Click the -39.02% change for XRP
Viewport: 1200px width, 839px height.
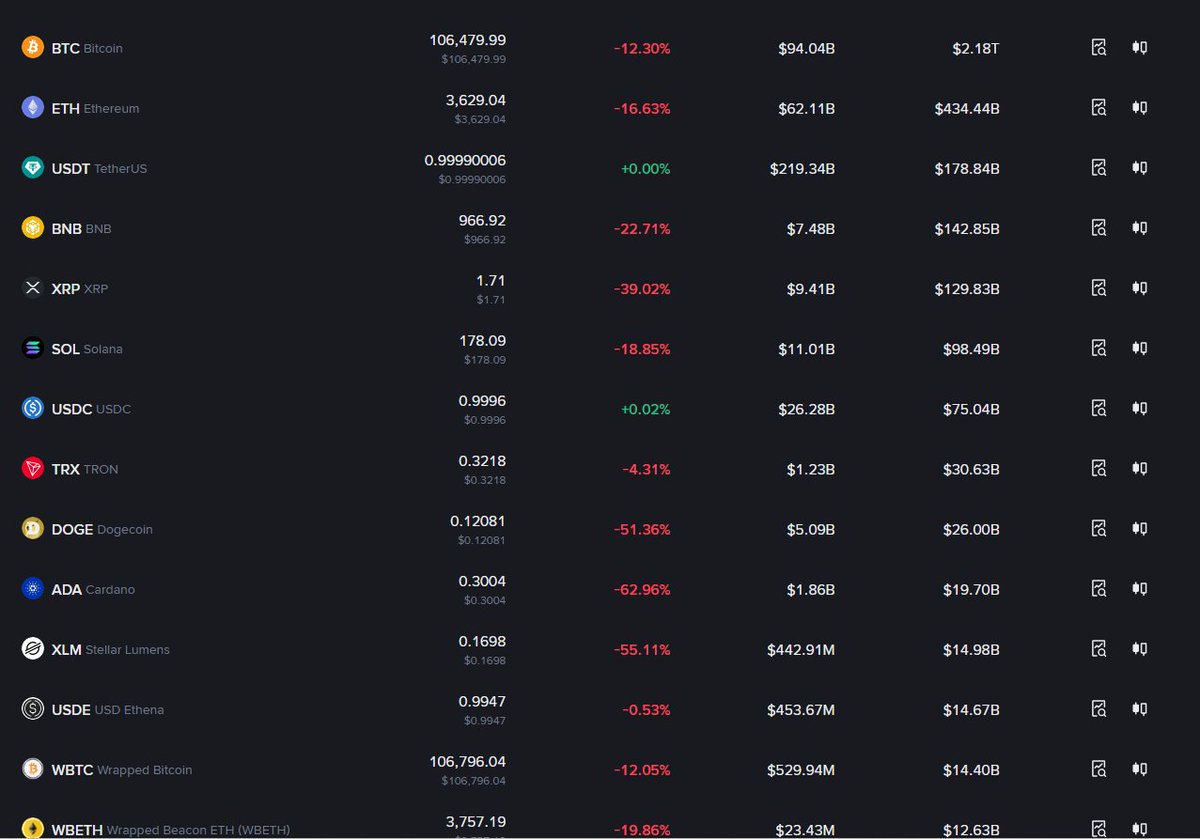[642, 288]
